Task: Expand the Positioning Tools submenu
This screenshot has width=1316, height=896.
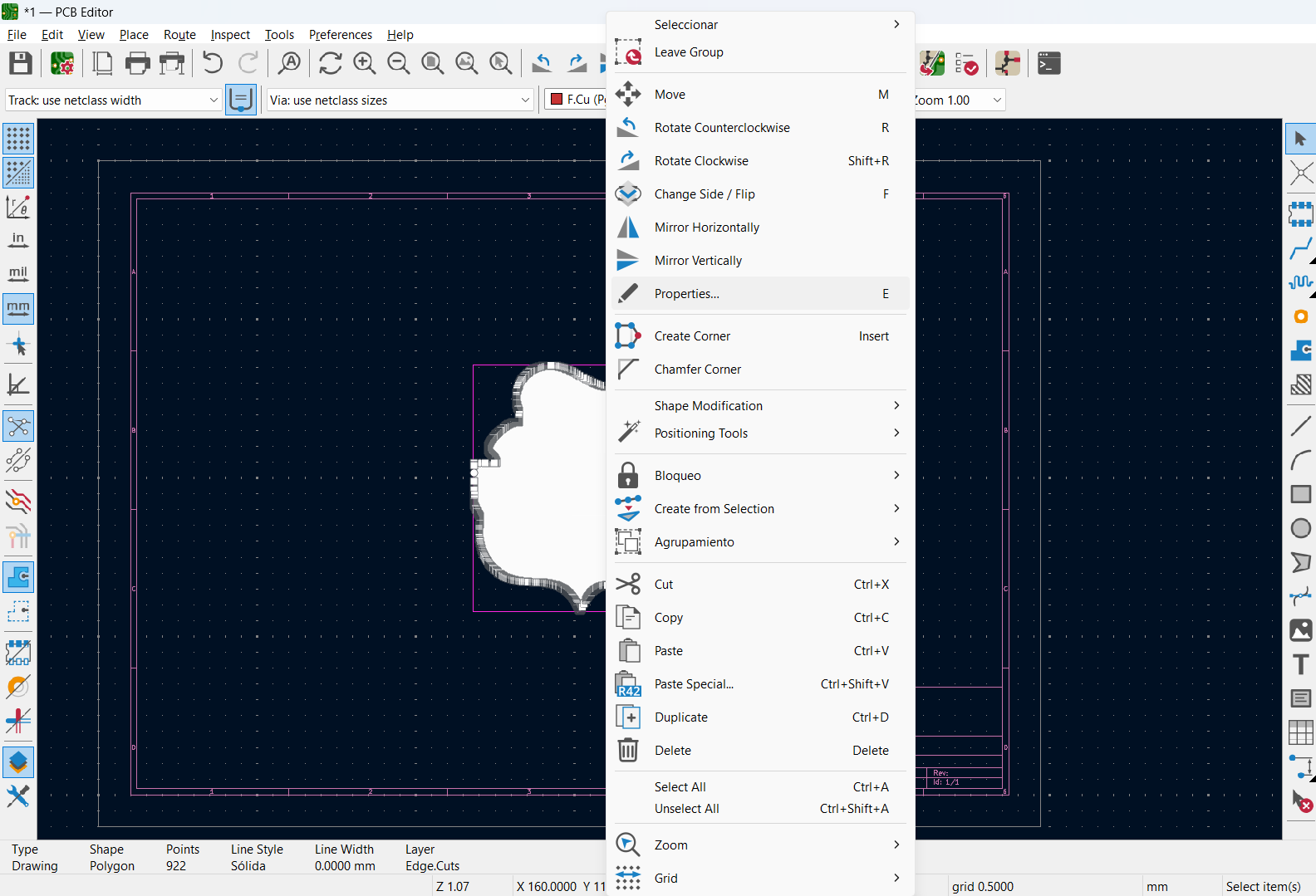Action: [760, 433]
